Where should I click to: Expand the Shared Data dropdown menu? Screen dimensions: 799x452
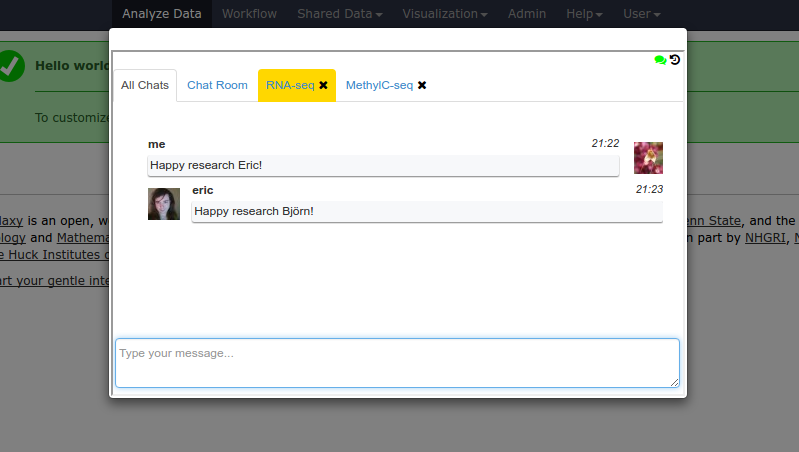point(339,14)
